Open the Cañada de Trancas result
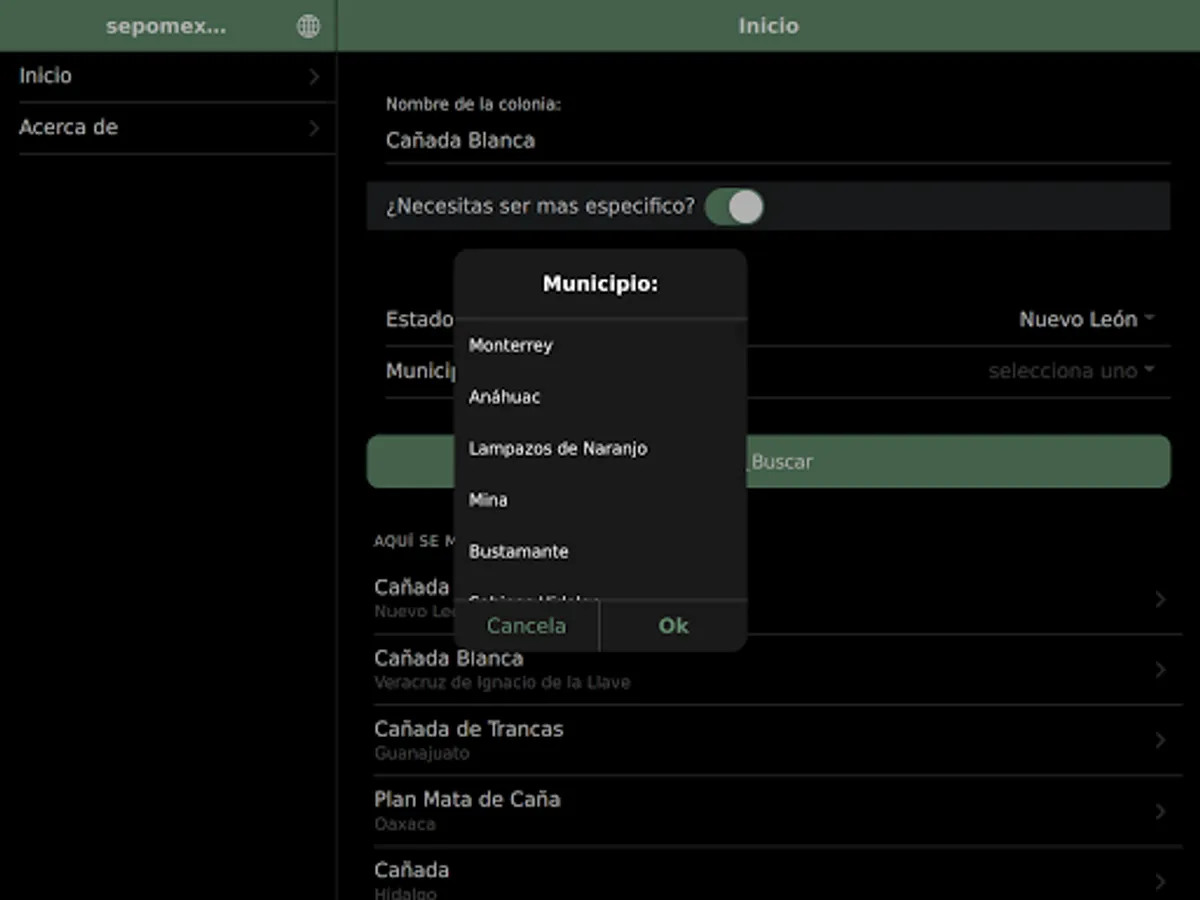 [768, 740]
